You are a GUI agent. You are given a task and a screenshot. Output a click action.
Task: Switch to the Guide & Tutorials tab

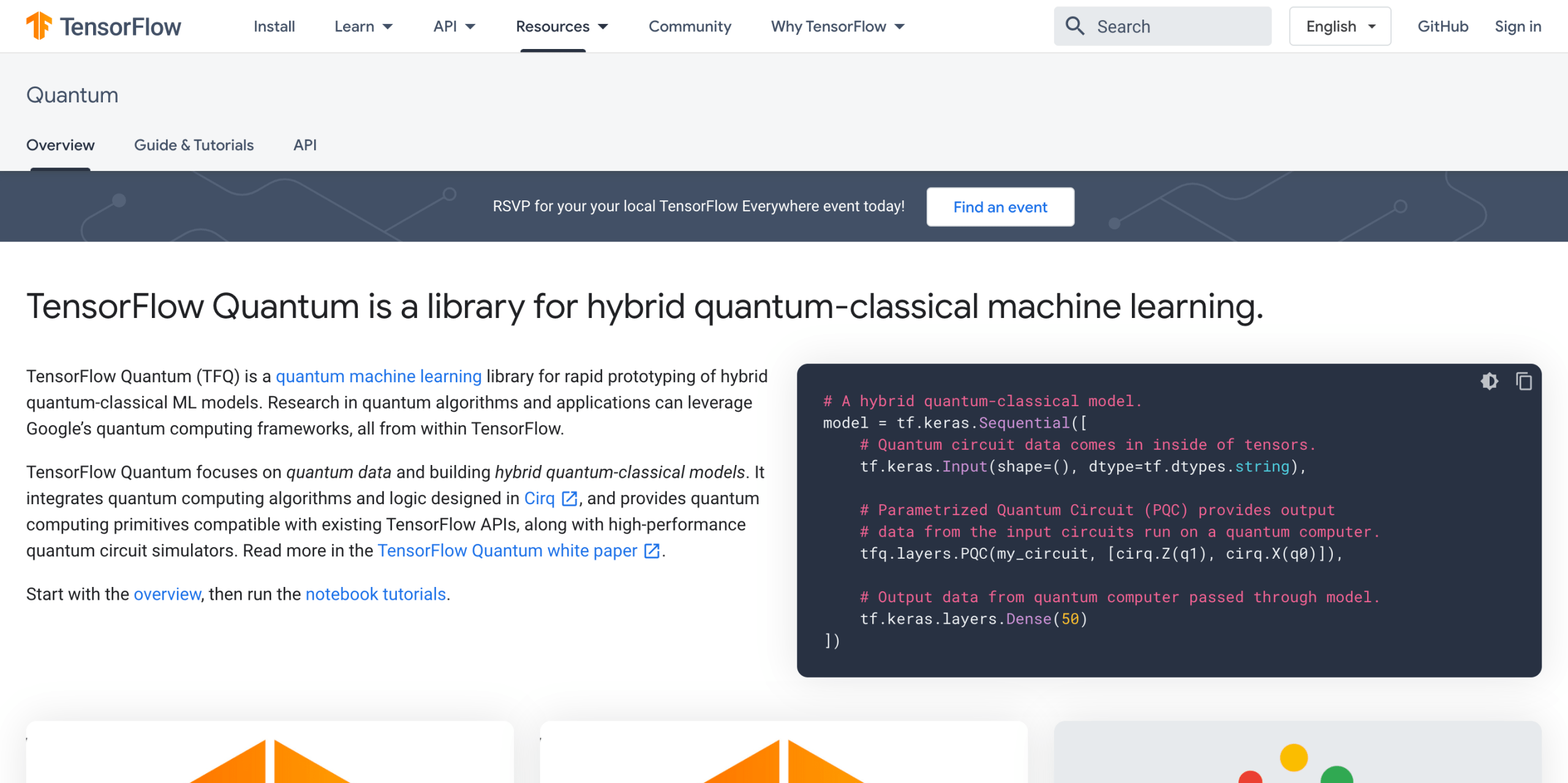[x=194, y=145]
